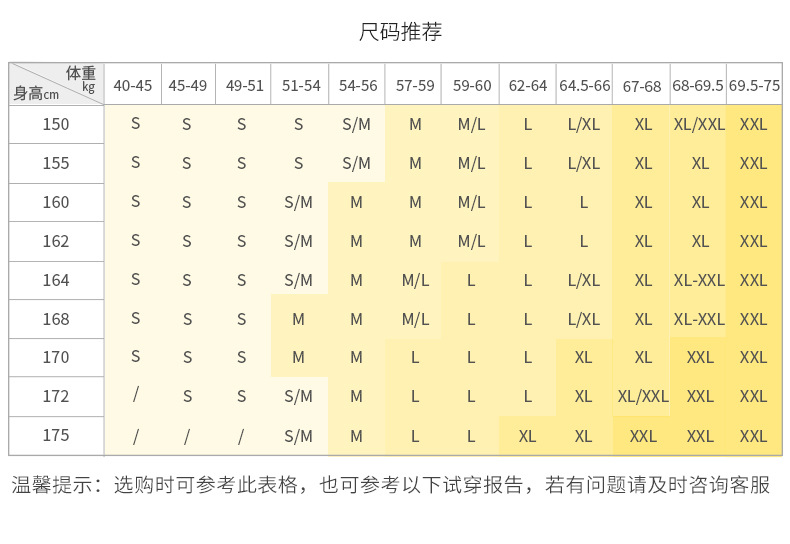This screenshot has height=544, width=790.
Task: Click S/M cell in the 150 row
Action: (356, 124)
